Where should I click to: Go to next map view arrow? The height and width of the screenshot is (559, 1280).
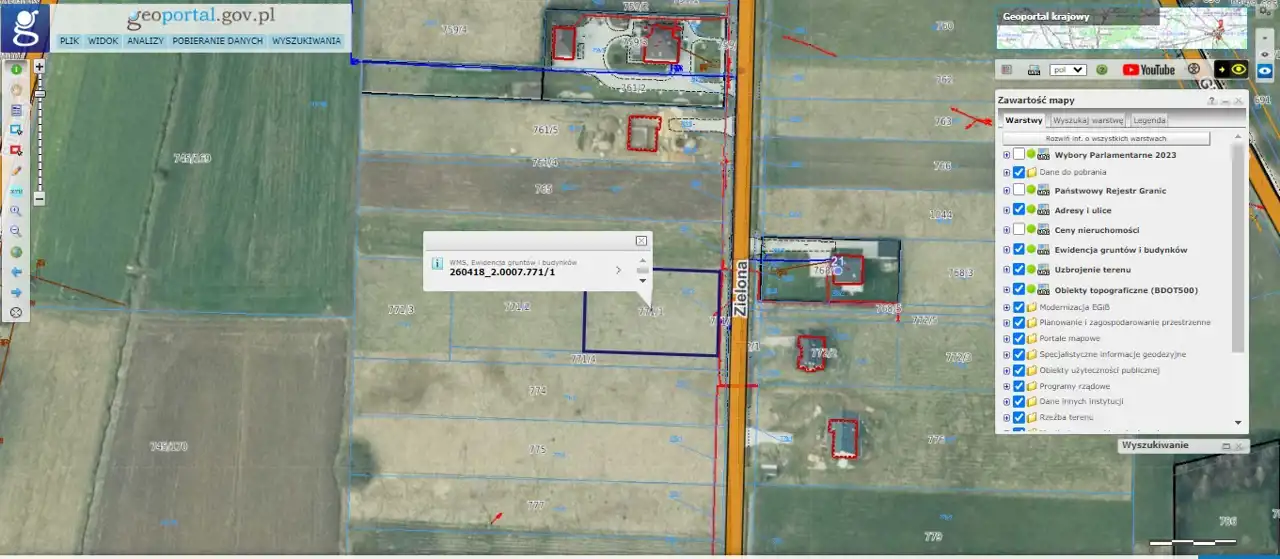(x=16, y=292)
